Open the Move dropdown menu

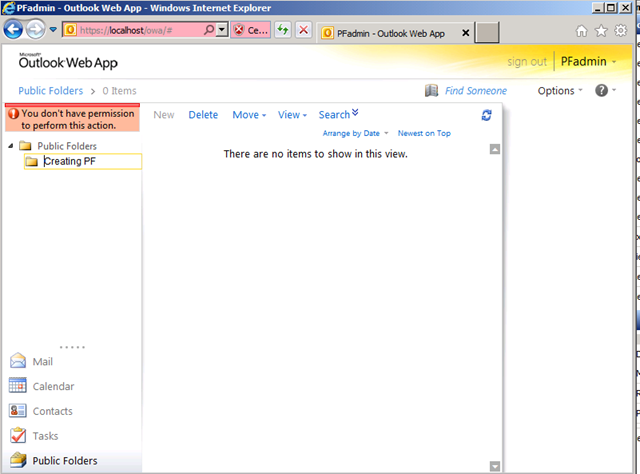pyautogui.click(x=249, y=115)
